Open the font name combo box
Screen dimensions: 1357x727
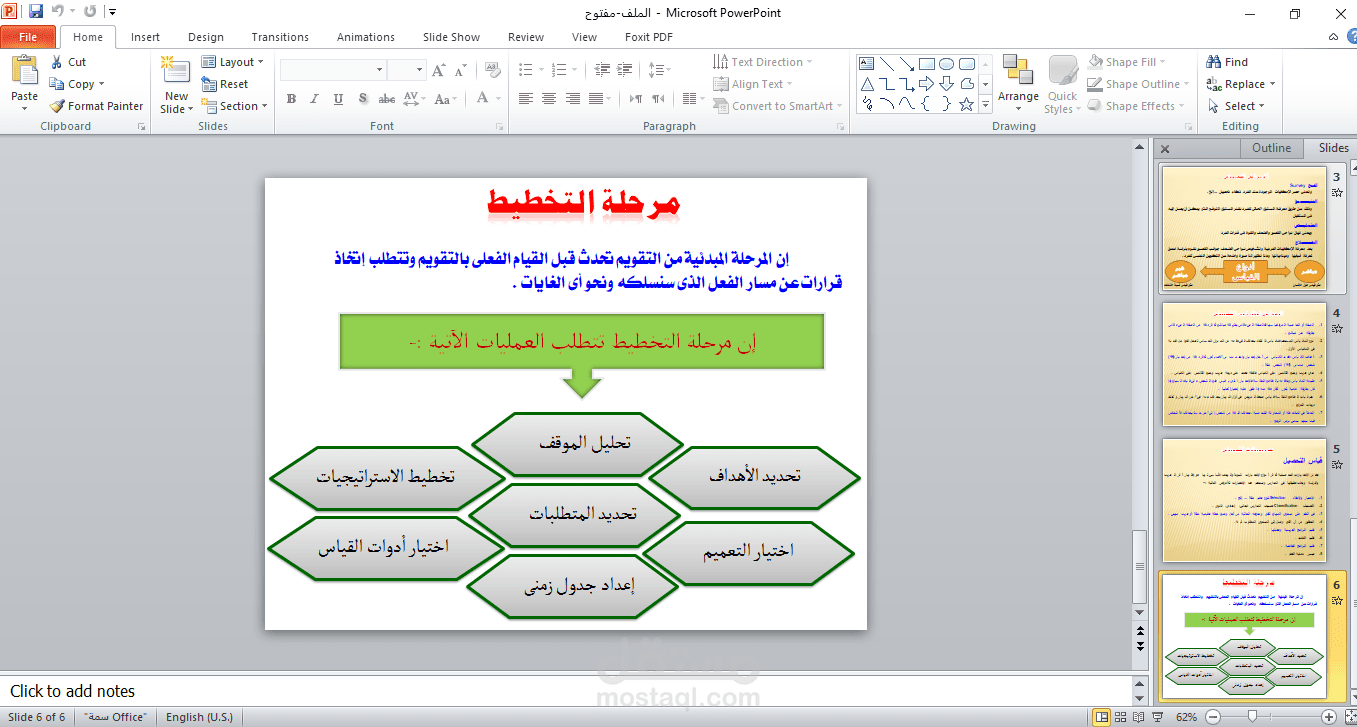[333, 70]
